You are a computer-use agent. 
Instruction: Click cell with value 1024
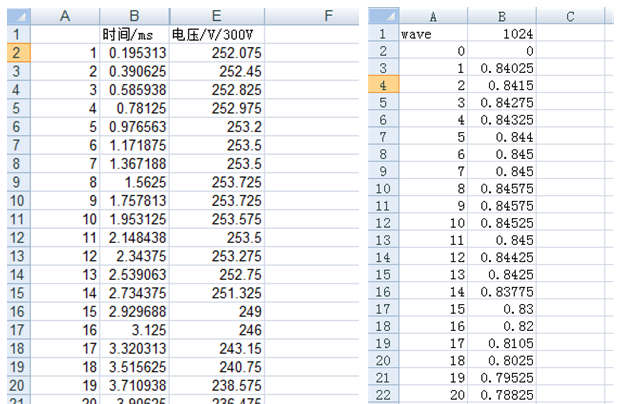point(502,34)
